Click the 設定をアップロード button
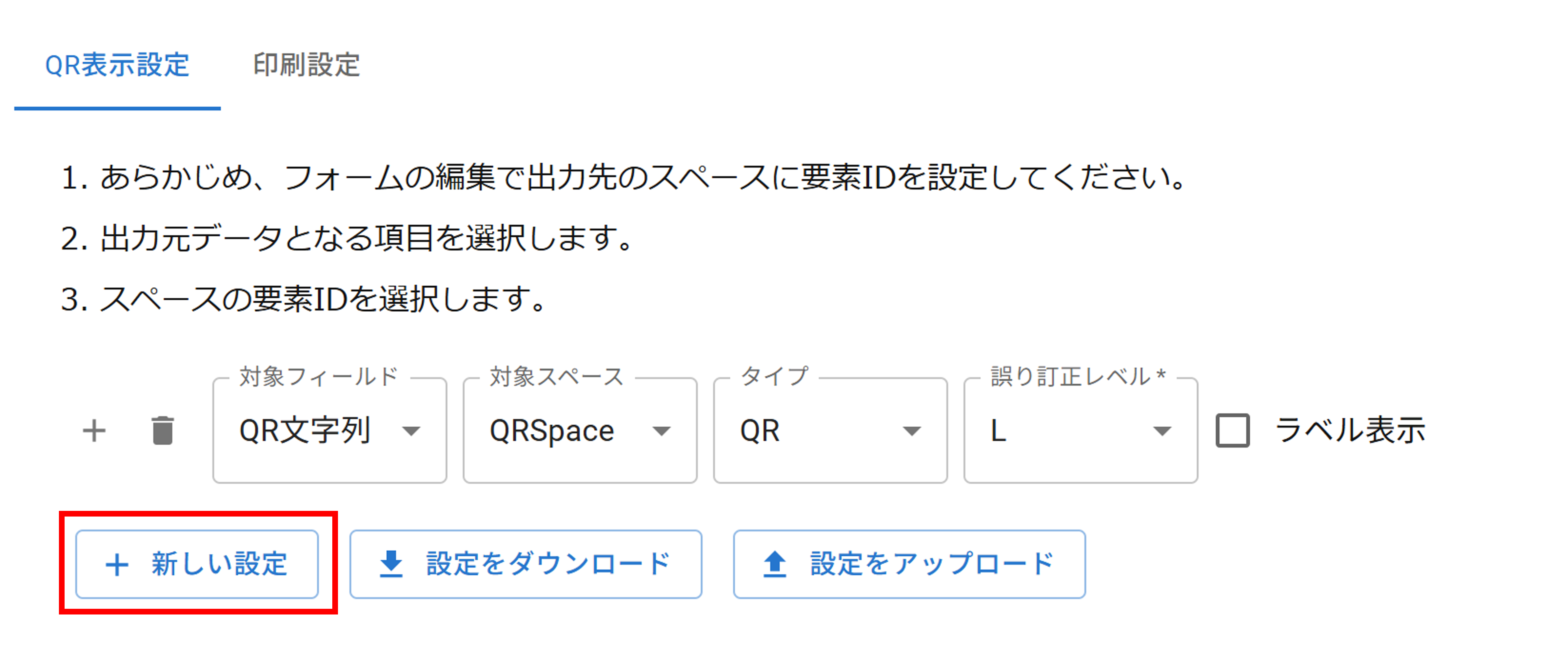Screen dimensions: 1568x660 (x=910, y=564)
